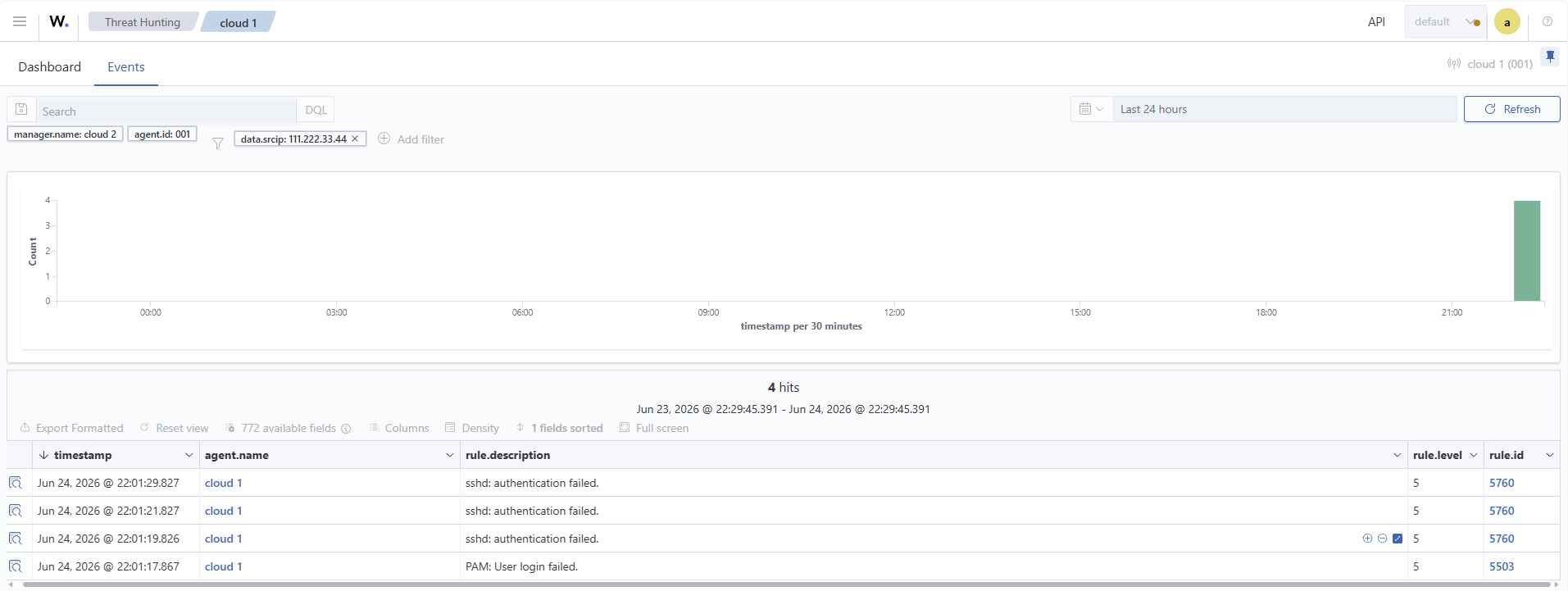Viewport: 1568px width, 591px height.
Task: Filter for value plus icon in third row
Action: coord(1367,539)
